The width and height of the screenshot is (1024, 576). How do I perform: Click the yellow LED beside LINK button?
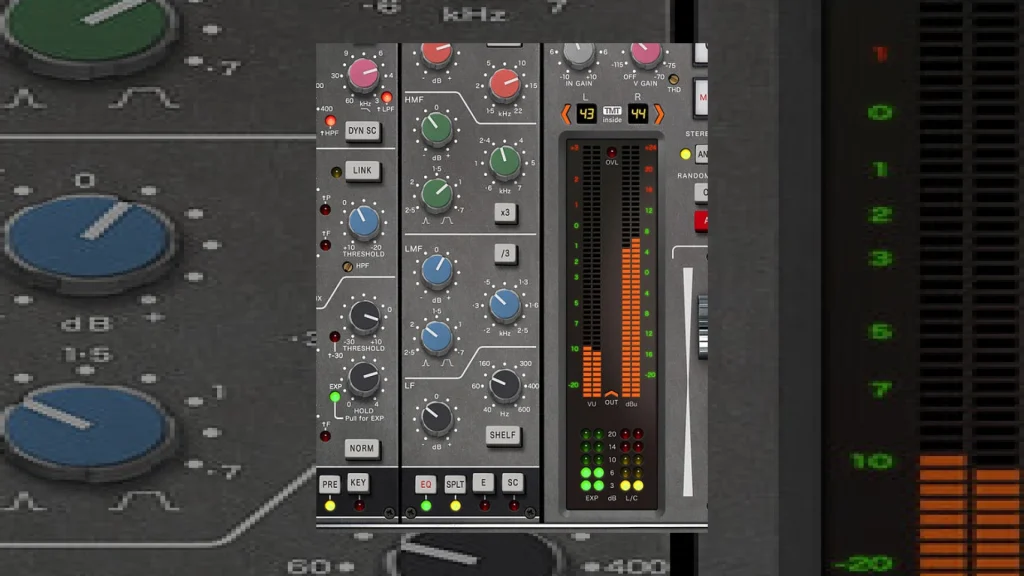coord(336,172)
